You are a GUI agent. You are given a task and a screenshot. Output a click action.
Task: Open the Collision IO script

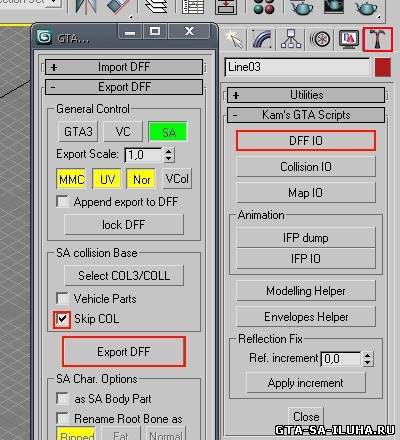(306, 167)
